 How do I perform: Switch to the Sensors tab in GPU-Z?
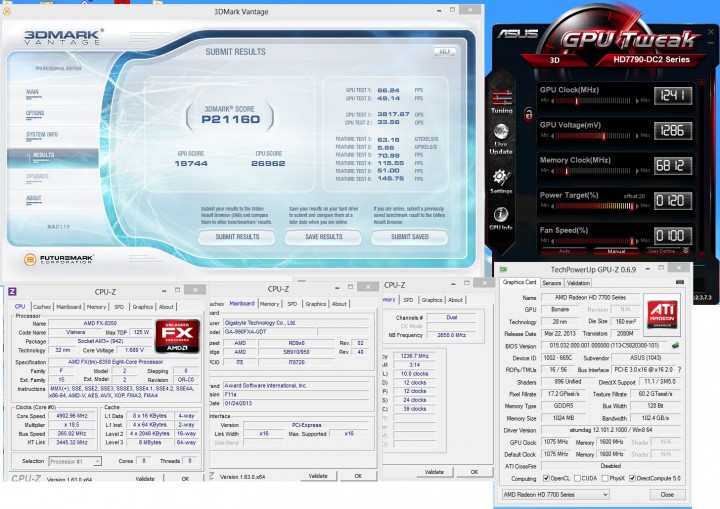(551, 283)
